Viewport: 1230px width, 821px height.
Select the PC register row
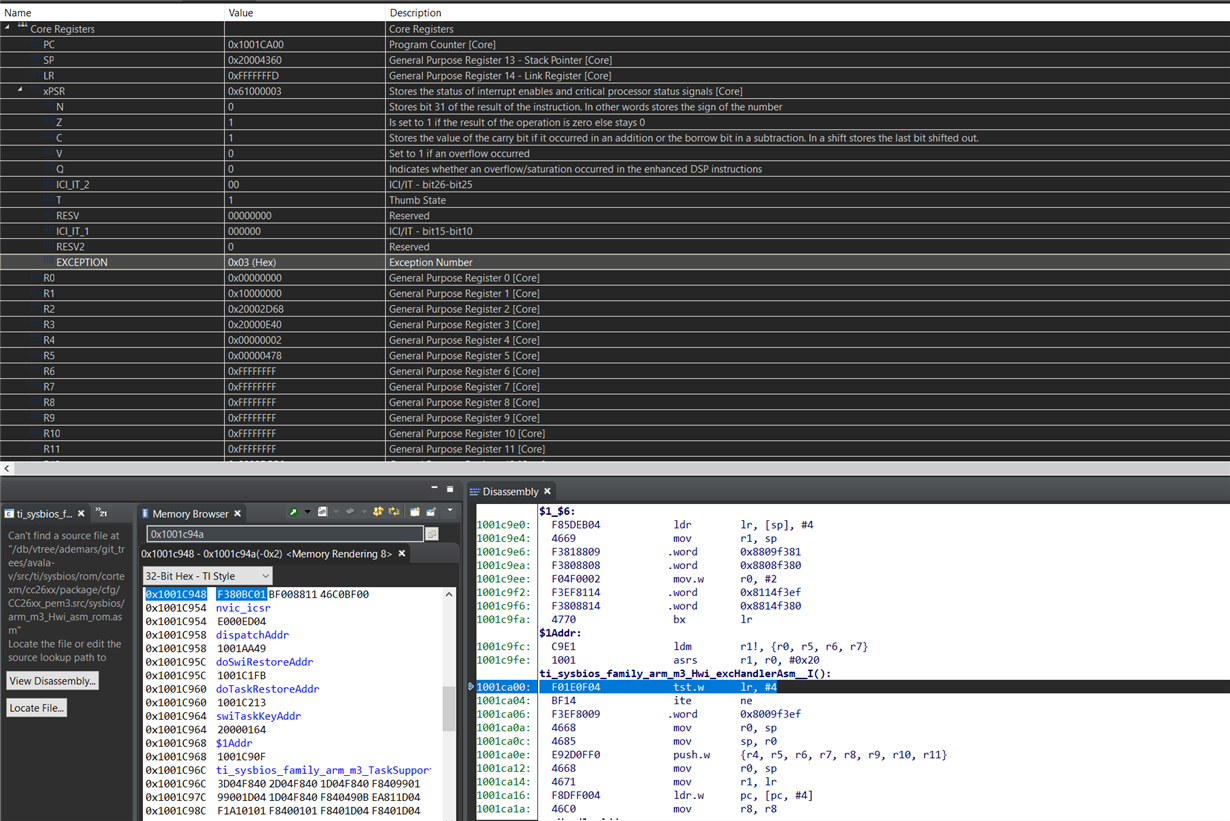(615, 45)
